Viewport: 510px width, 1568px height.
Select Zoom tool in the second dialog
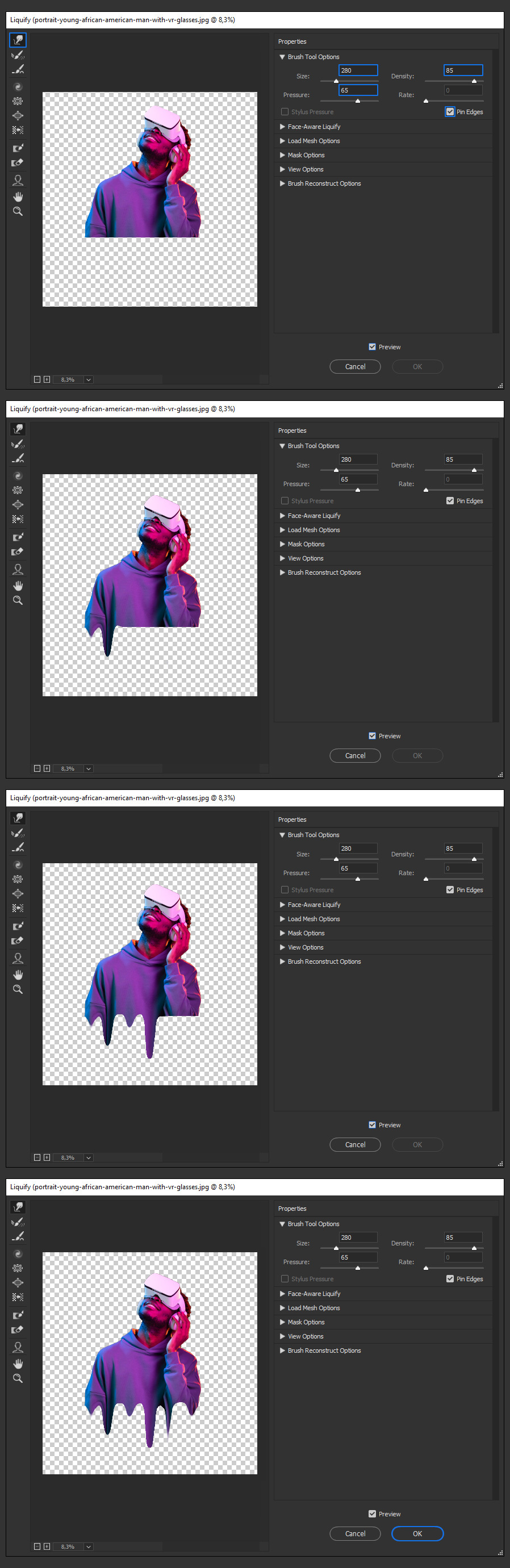pos(18,600)
